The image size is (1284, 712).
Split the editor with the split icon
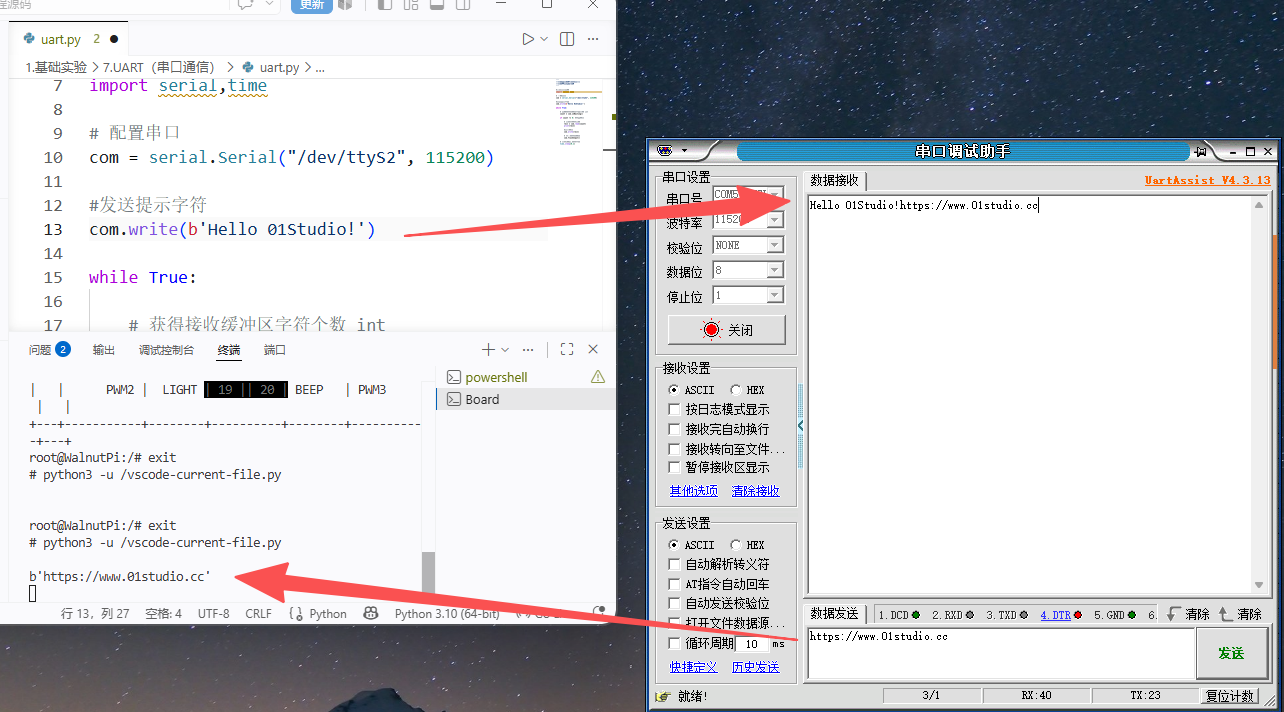(x=567, y=39)
